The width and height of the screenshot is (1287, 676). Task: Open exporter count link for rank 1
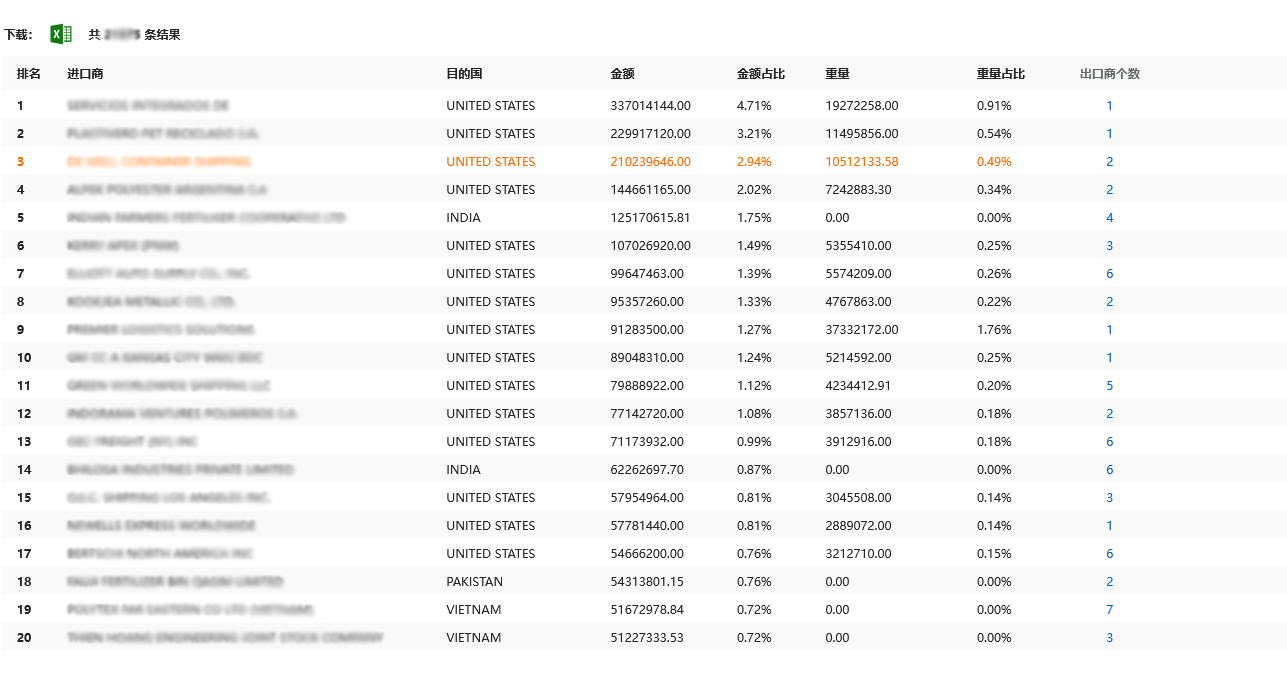[1109, 106]
